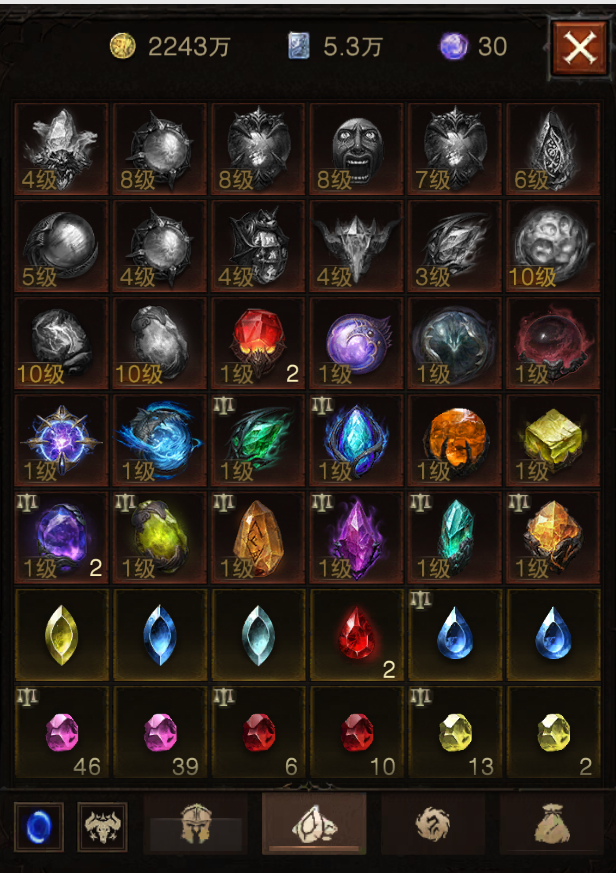
Task: Open the helmet equipment tab
Action: [x=195, y=823]
